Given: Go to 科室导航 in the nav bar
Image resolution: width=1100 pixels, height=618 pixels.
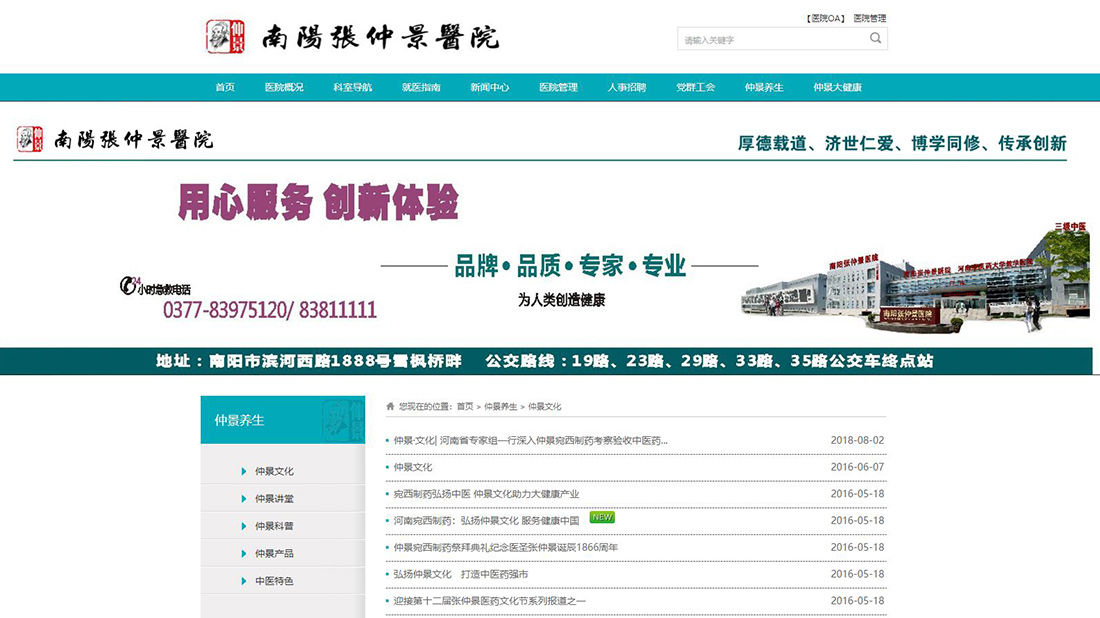Looking at the screenshot, I should [x=352, y=87].
